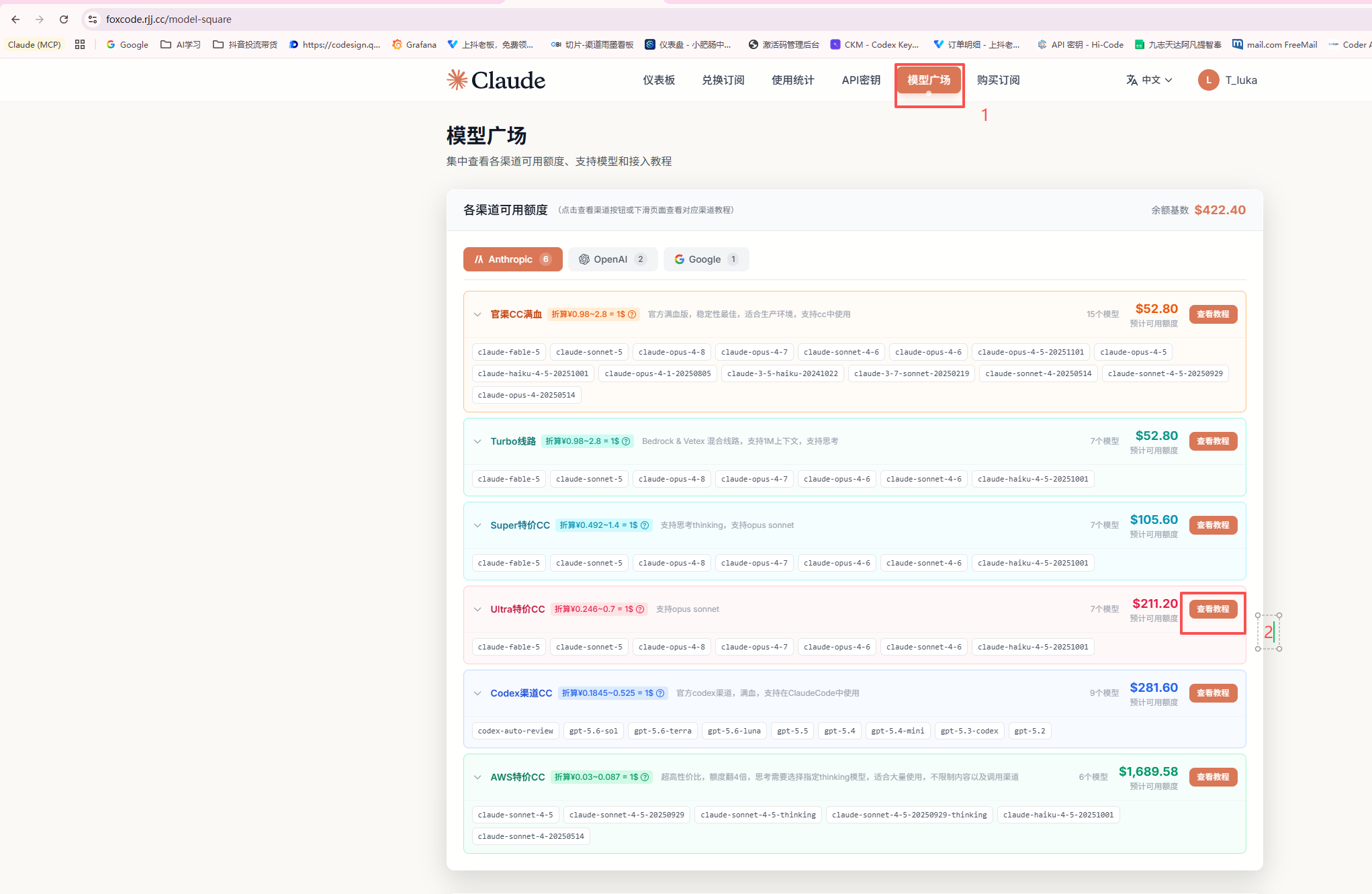The width and height of the screenshot is (1372, 894).
Task: Open the CKM - Codex Key bookmark
Action: [x=874, y=44]
